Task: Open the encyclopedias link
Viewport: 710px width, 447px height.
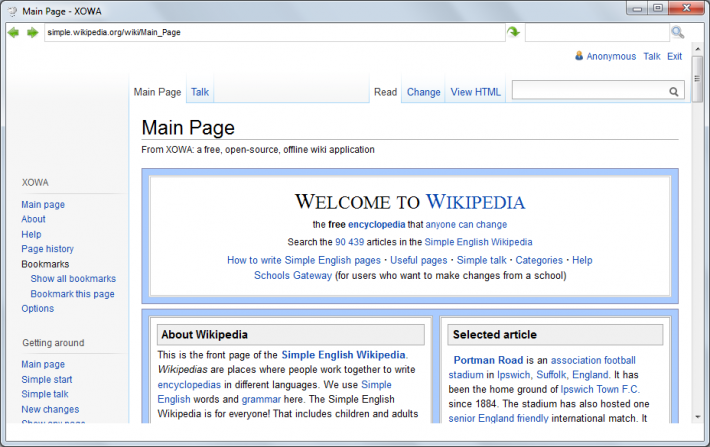Action: tap(189, 385)
